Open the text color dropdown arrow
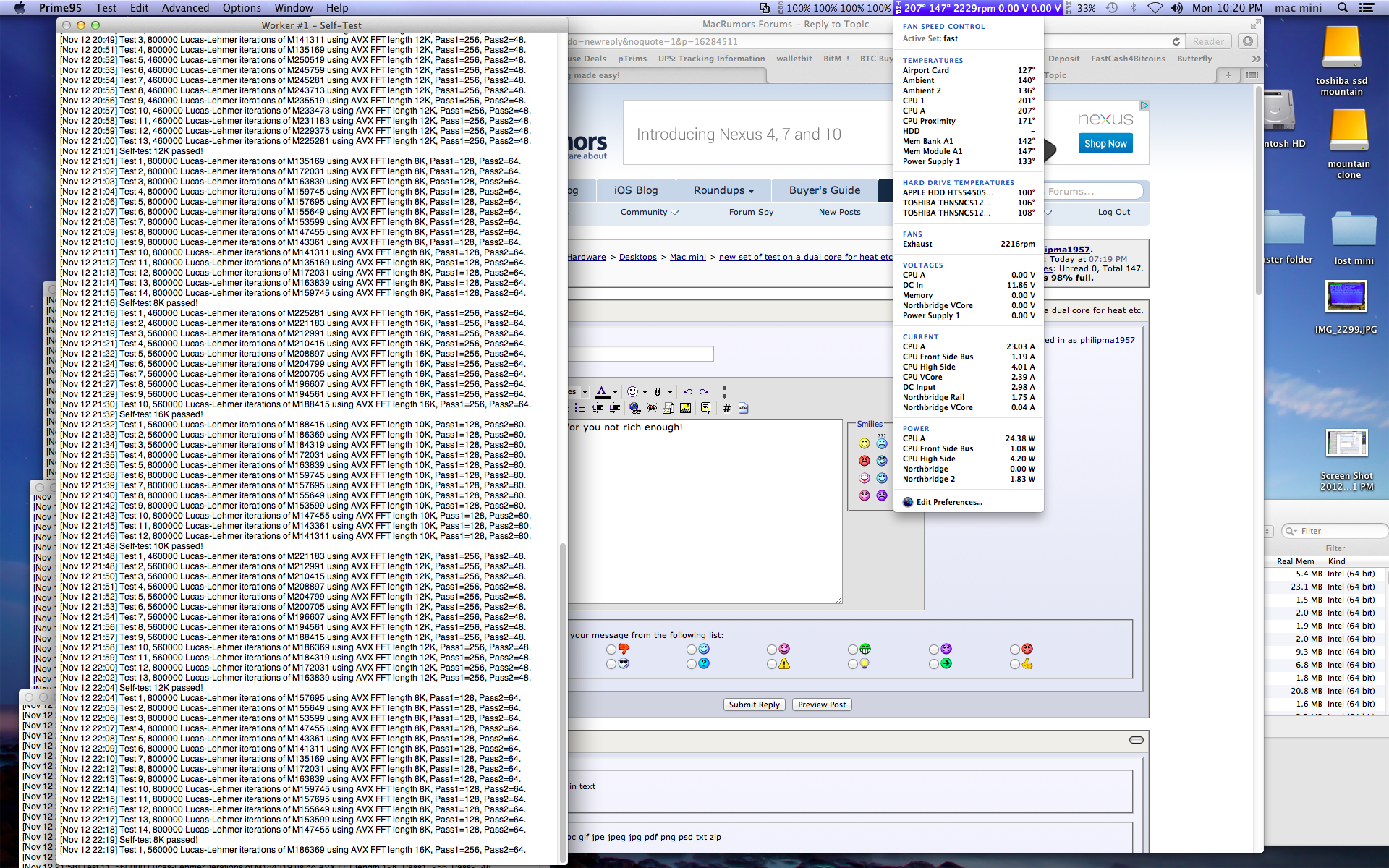The image size is (1389, 868). pyautogui.click(x=615, y=392)
